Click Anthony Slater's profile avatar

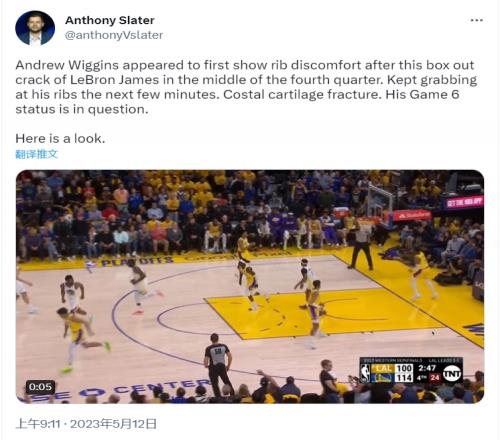click(35, 28)
